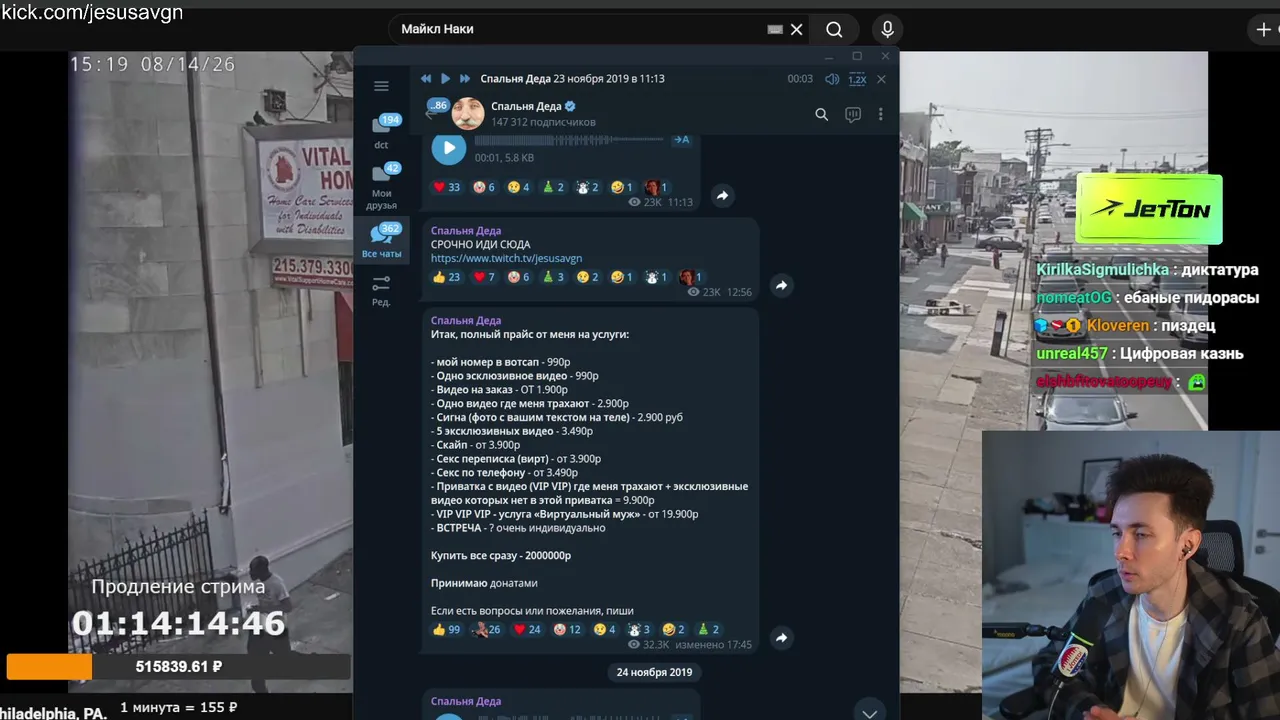Click 147 312 подписчиков subscriber count

click(543, 122)
